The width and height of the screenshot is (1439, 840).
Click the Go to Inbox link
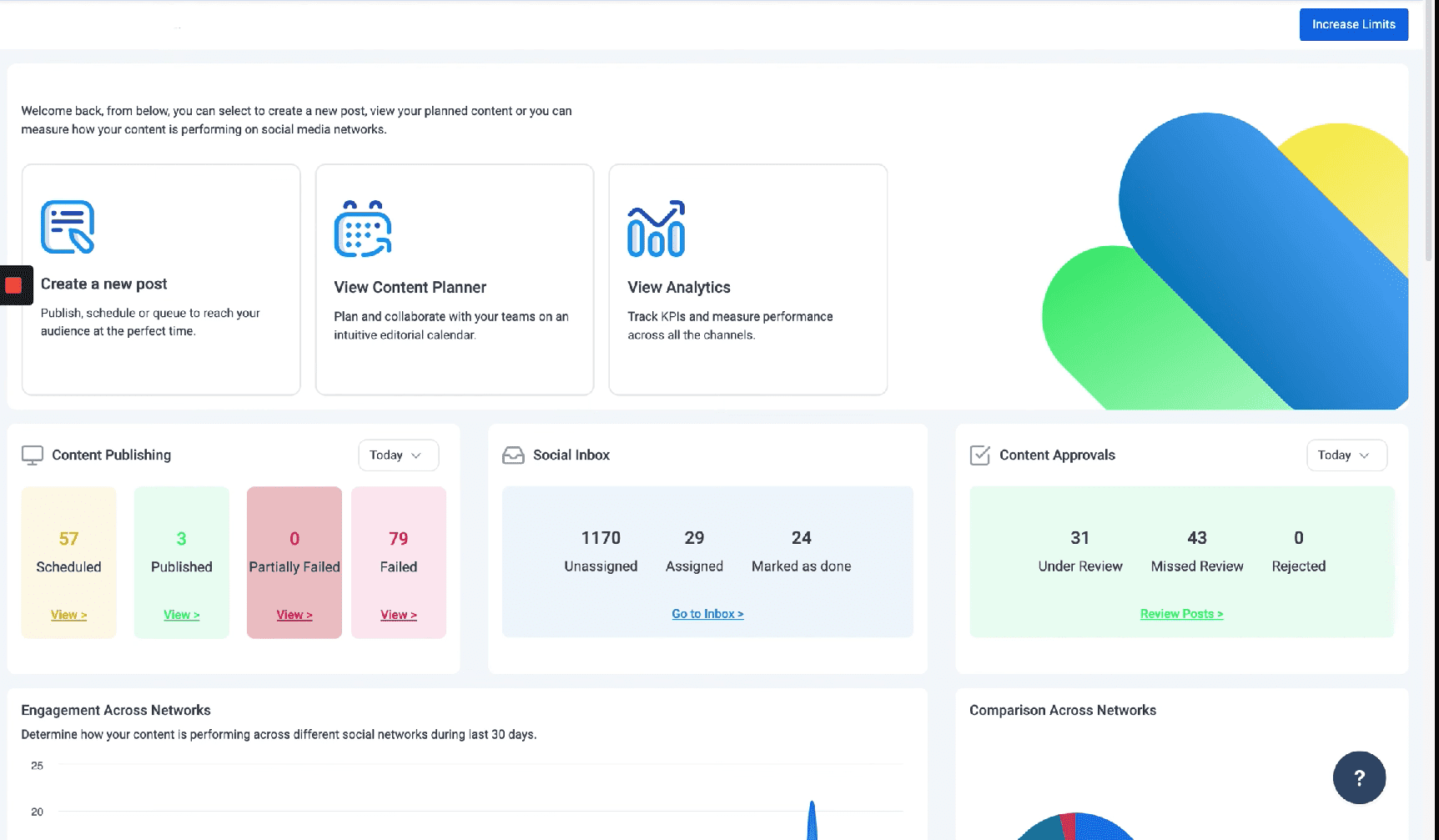point(707,614)
